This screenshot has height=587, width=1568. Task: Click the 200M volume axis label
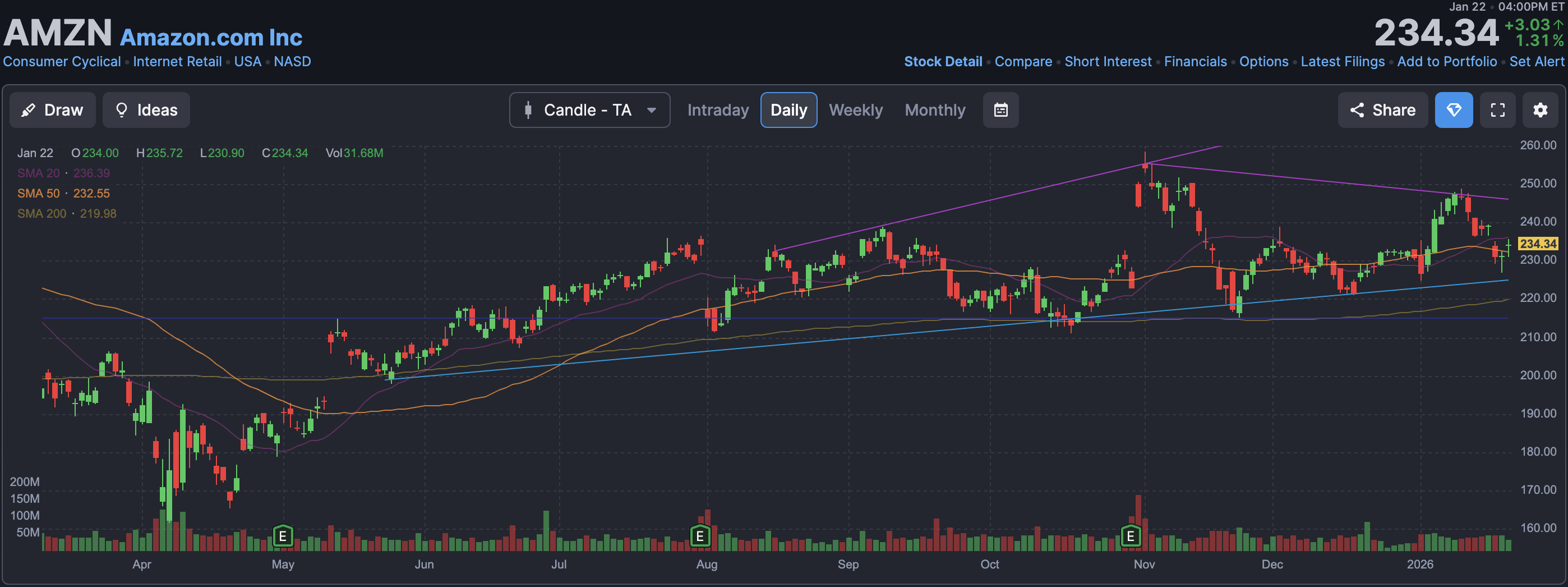pos(24,481)
